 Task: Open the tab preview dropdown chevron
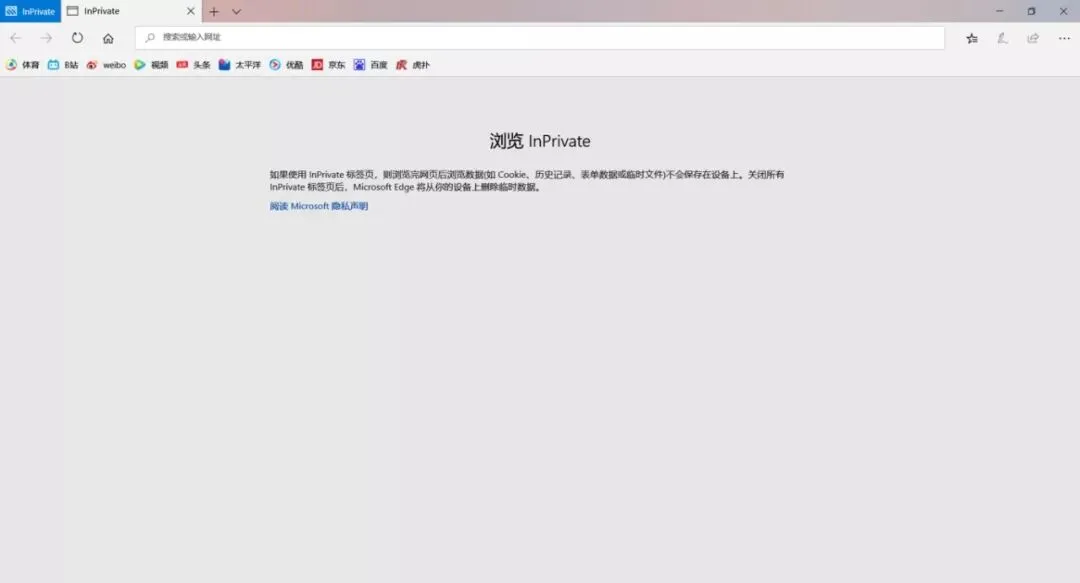235,11
